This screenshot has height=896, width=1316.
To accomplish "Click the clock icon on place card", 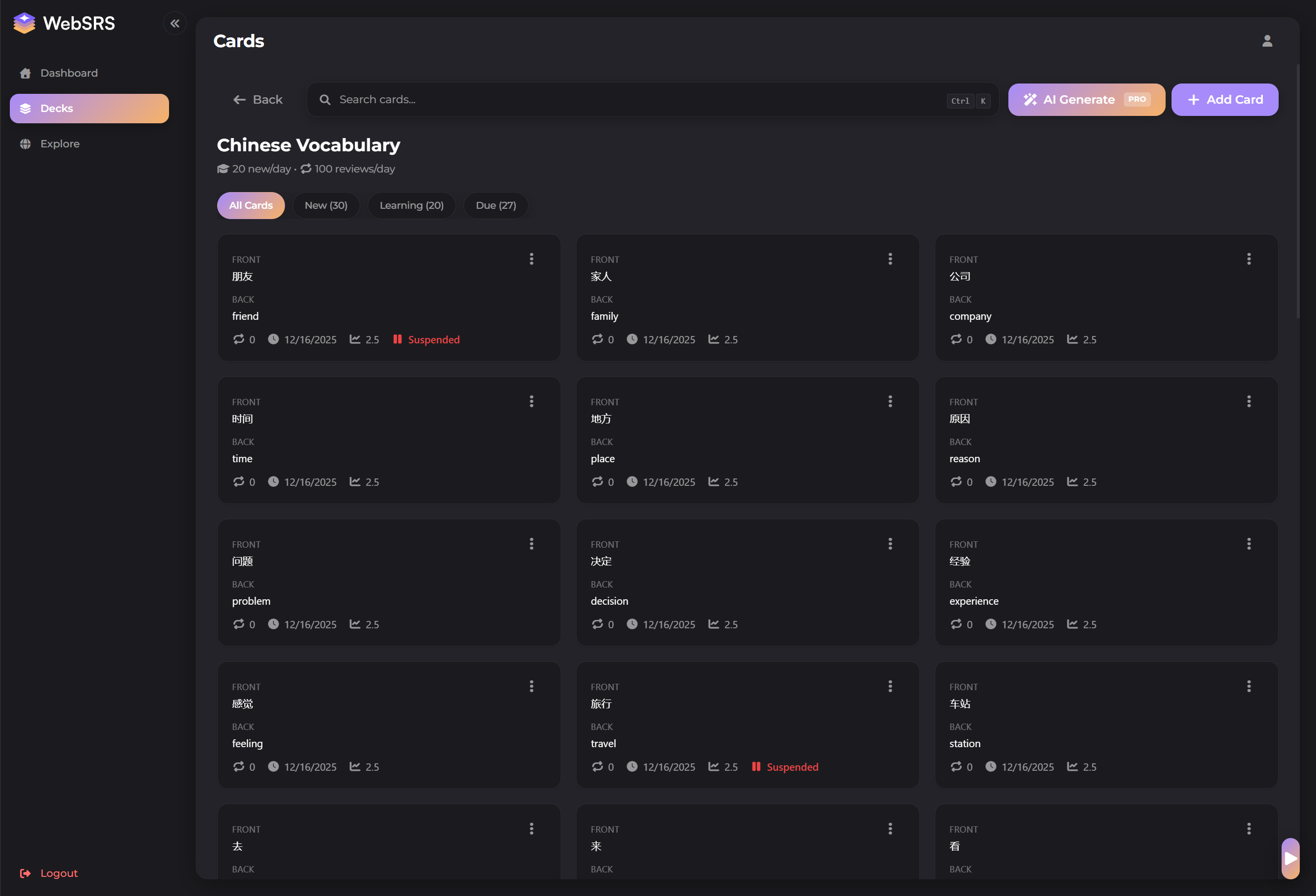I will pyautogui.click(x=632, y=482).
